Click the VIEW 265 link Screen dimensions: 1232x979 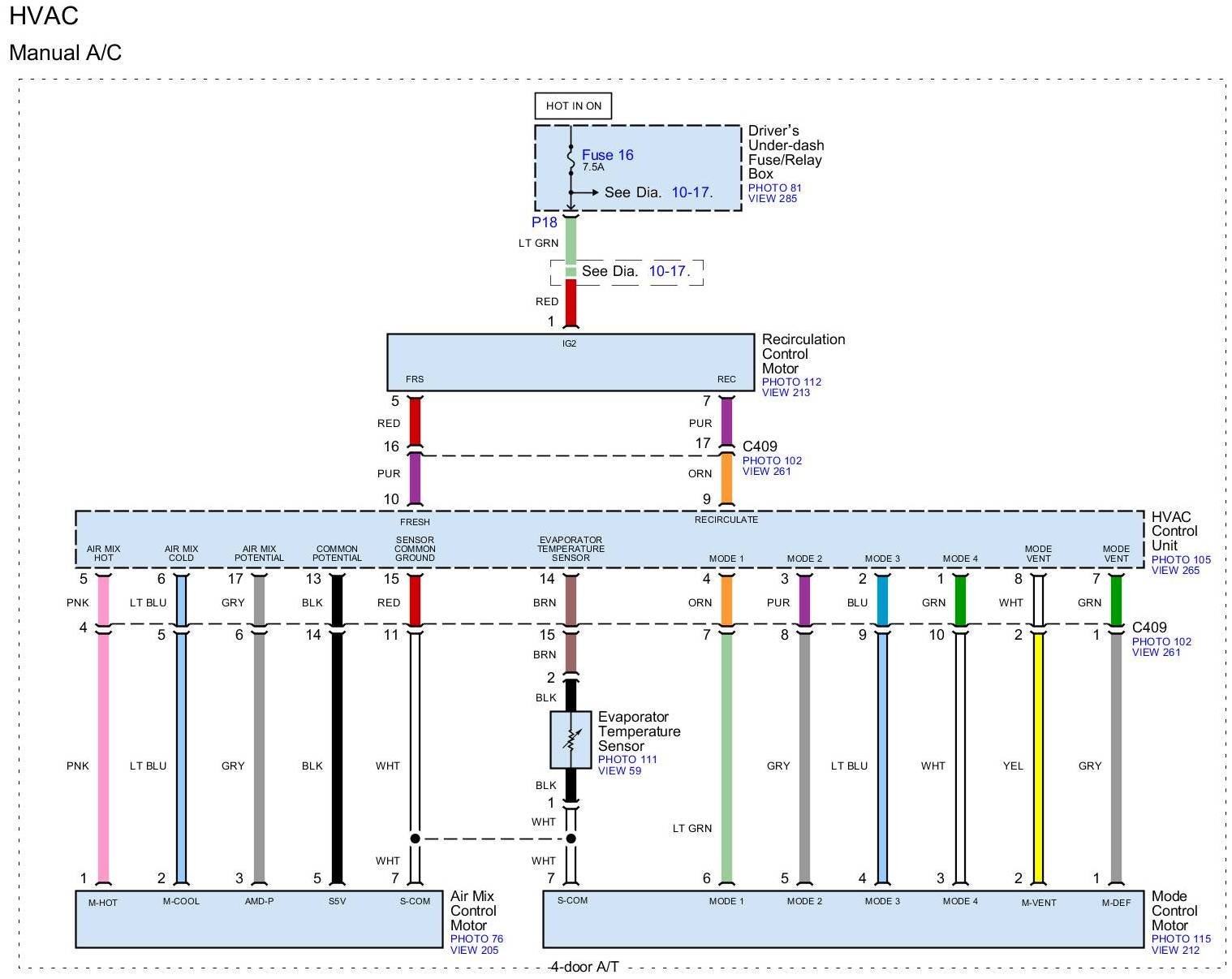1175,571
